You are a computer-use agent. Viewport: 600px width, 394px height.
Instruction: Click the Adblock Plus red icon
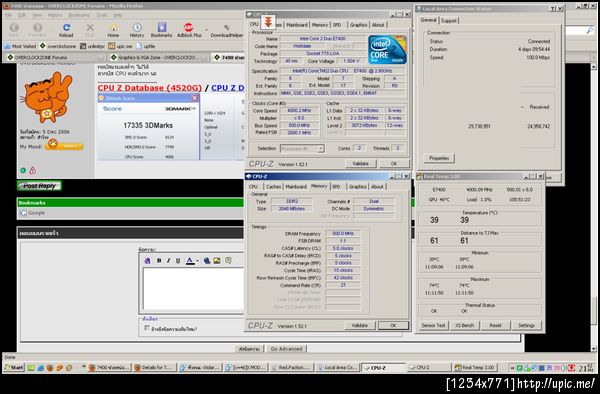188,28
